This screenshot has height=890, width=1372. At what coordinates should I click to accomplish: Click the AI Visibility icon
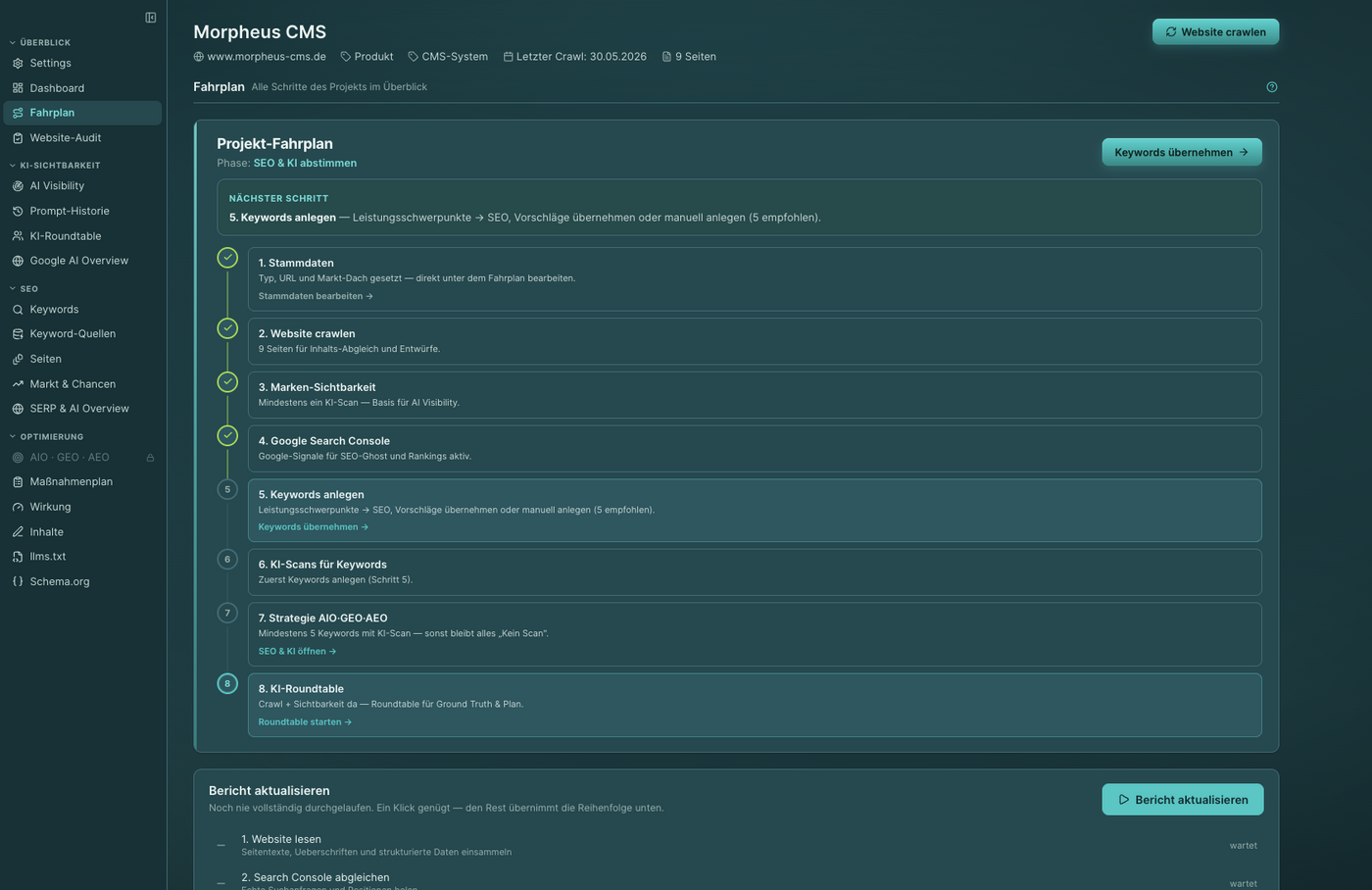(x=18, y=186)
